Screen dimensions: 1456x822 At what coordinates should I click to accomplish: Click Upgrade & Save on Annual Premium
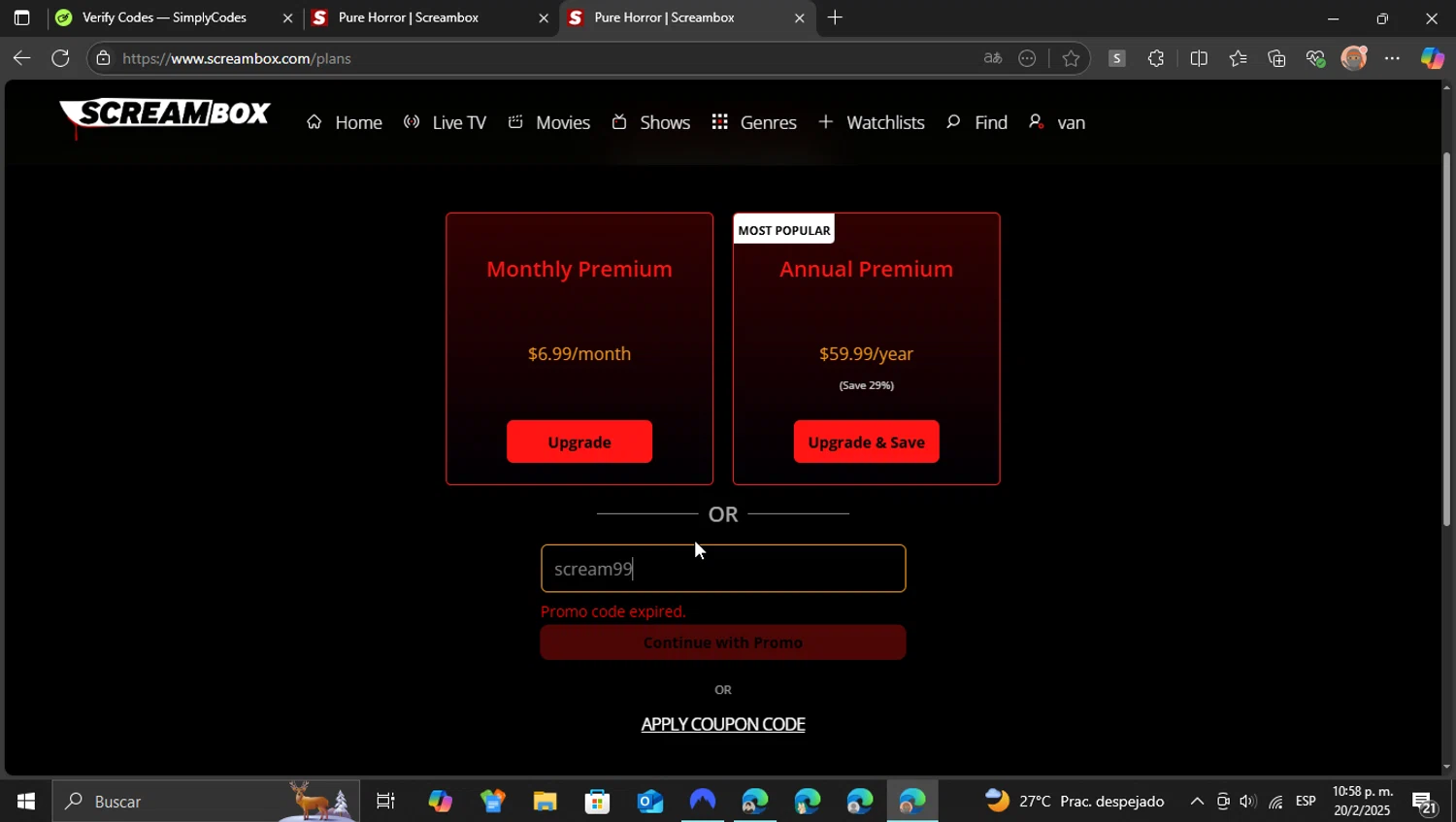pos(866,442)
